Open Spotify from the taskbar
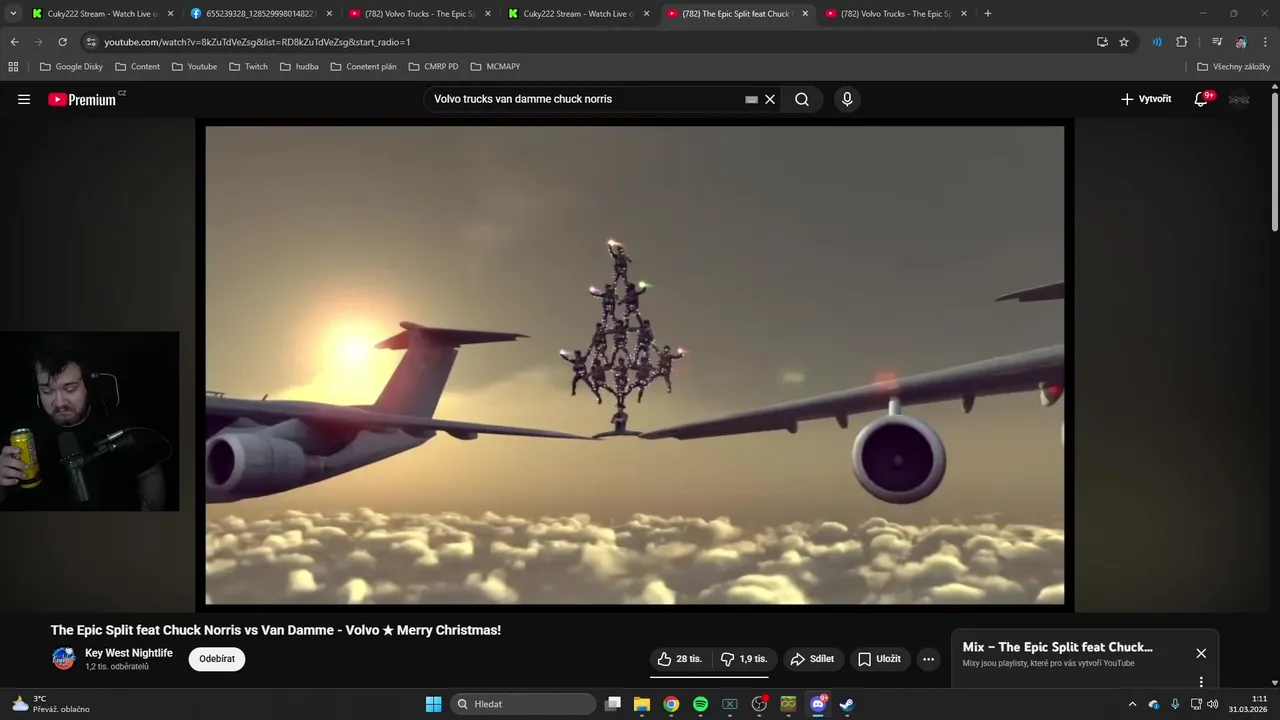This screenshot has height=720, width=1280. pyautogui.click(x=700, y=704)
